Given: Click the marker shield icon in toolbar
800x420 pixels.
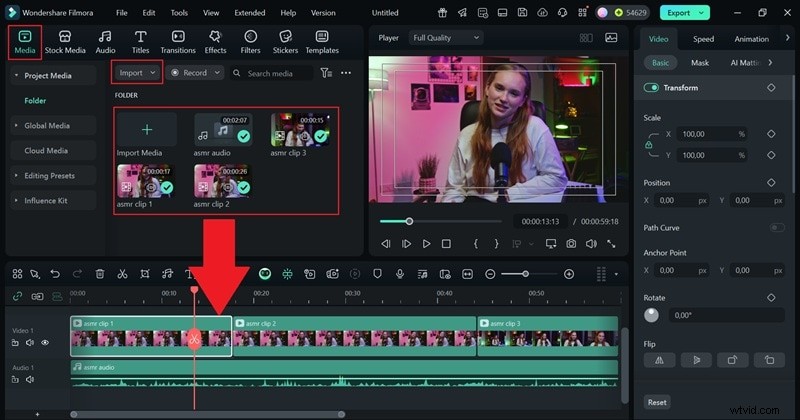Looking at the screenshot, I should click(x=377, y=274).
